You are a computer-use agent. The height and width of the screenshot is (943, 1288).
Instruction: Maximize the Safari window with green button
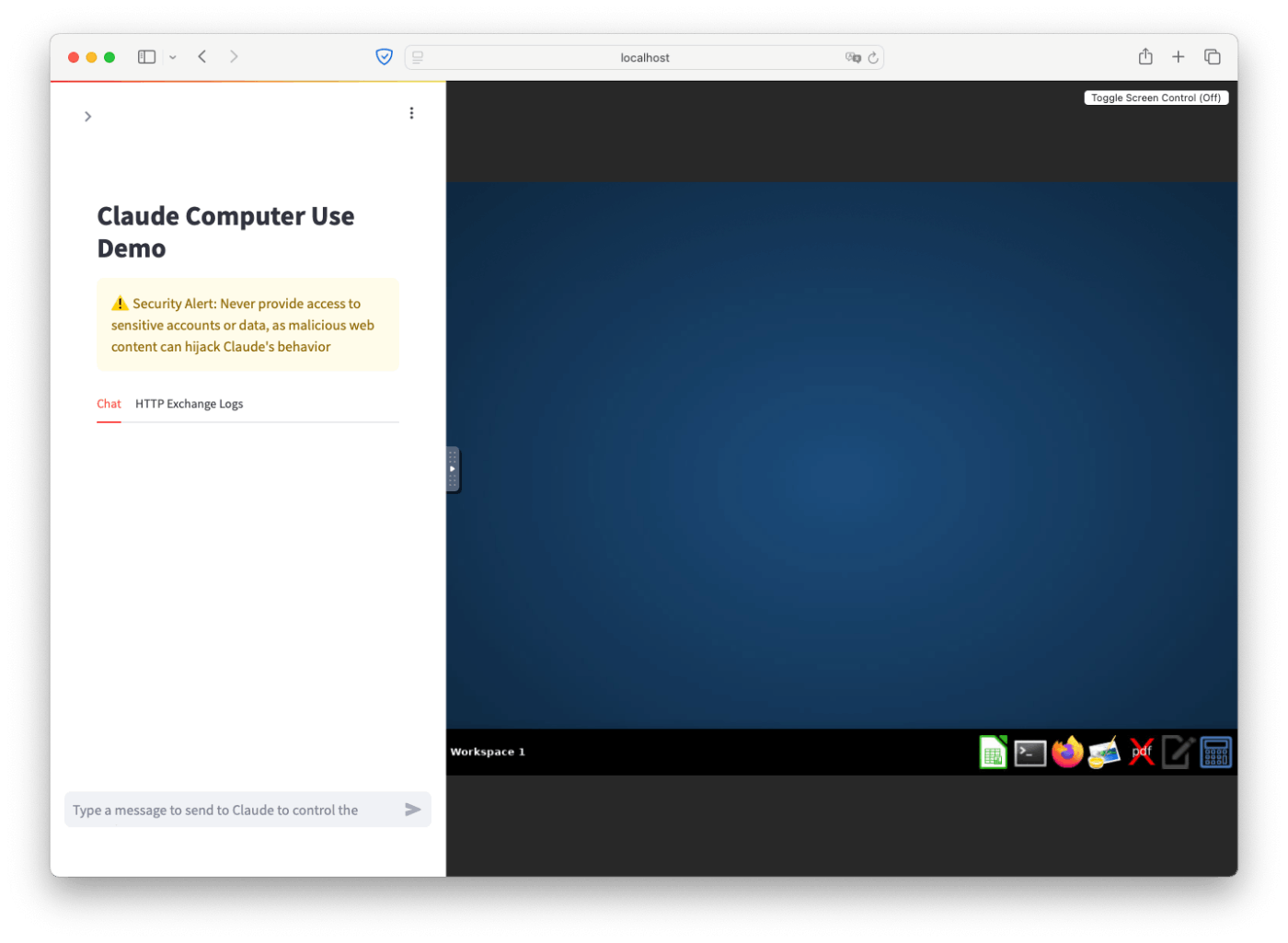[x=109, y=57]
